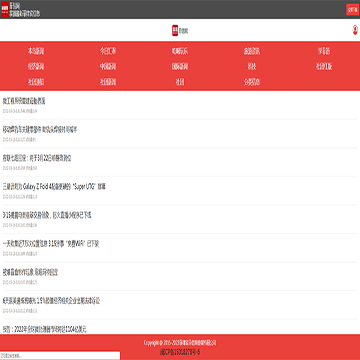360x360 pixels.
Task: Open the 国际新闻 category
Action: [x=180, y=67]
